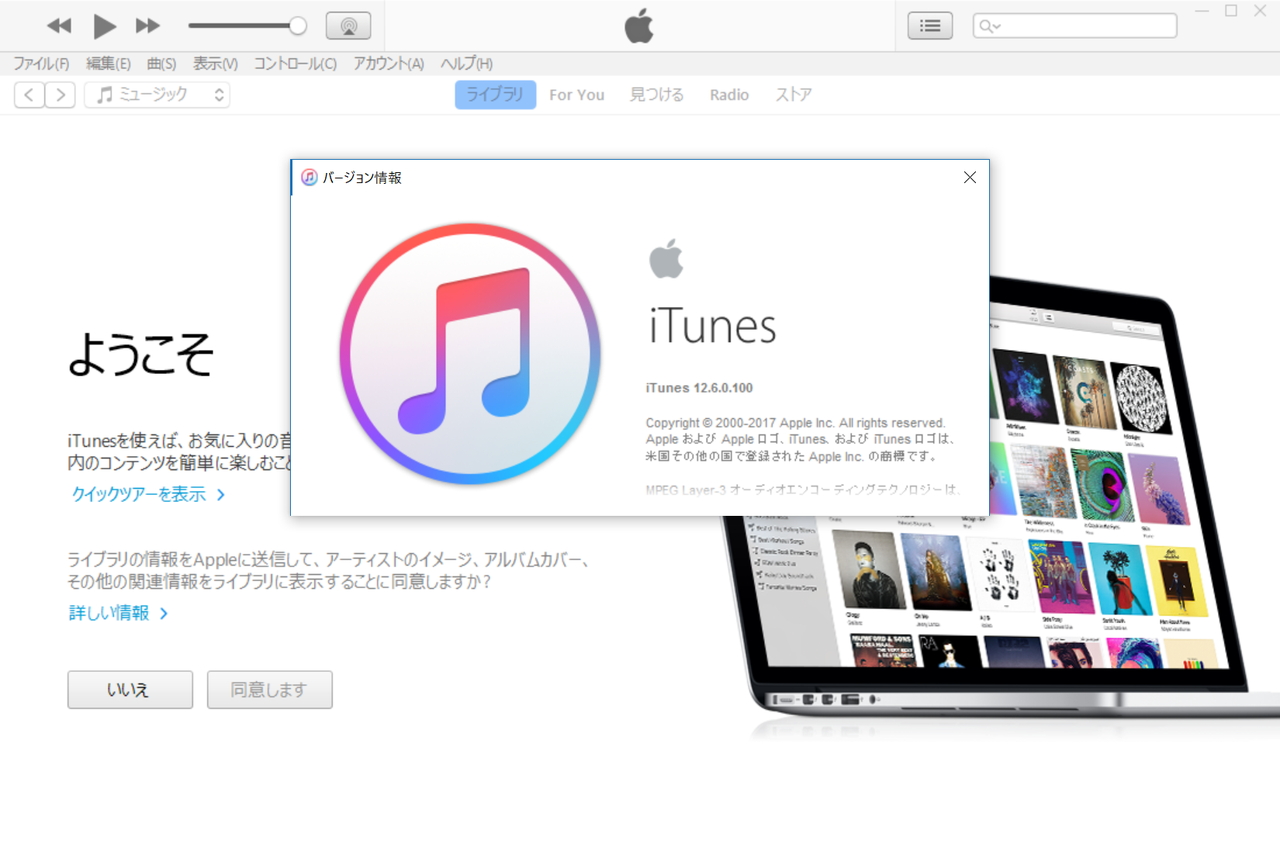
Task: Switch to the For You tab
Action: [x=576, y=94]
